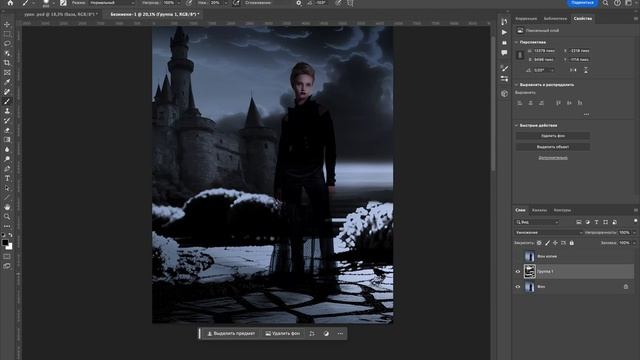640x360 pixels.
Task: Select the Gradient tool
Action: pos(7,140)
